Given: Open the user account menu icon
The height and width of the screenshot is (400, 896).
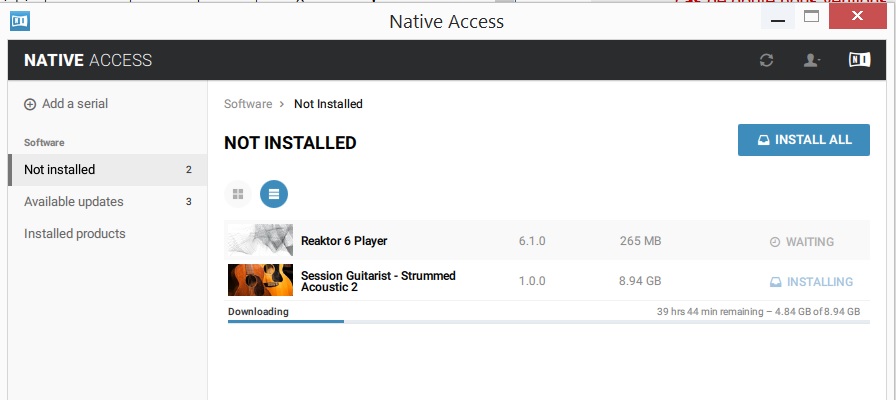Looking at the screenshot, I should [x=811, y=60].
